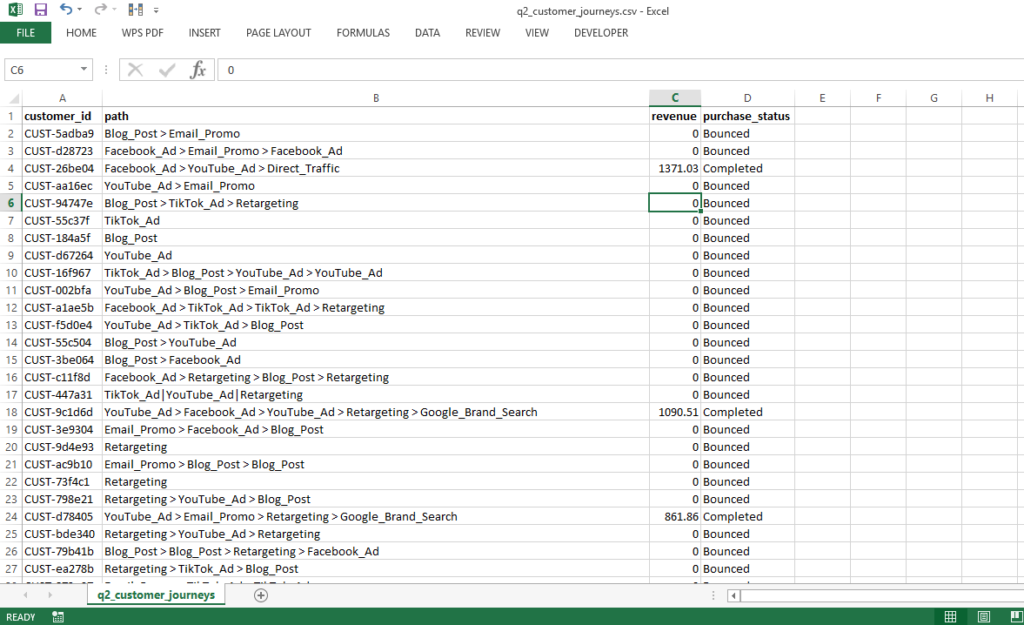This screenshot has height=625, width=1024.
Task: Click the horizontal scrollbar left arrow
Action: pos(734,596)
